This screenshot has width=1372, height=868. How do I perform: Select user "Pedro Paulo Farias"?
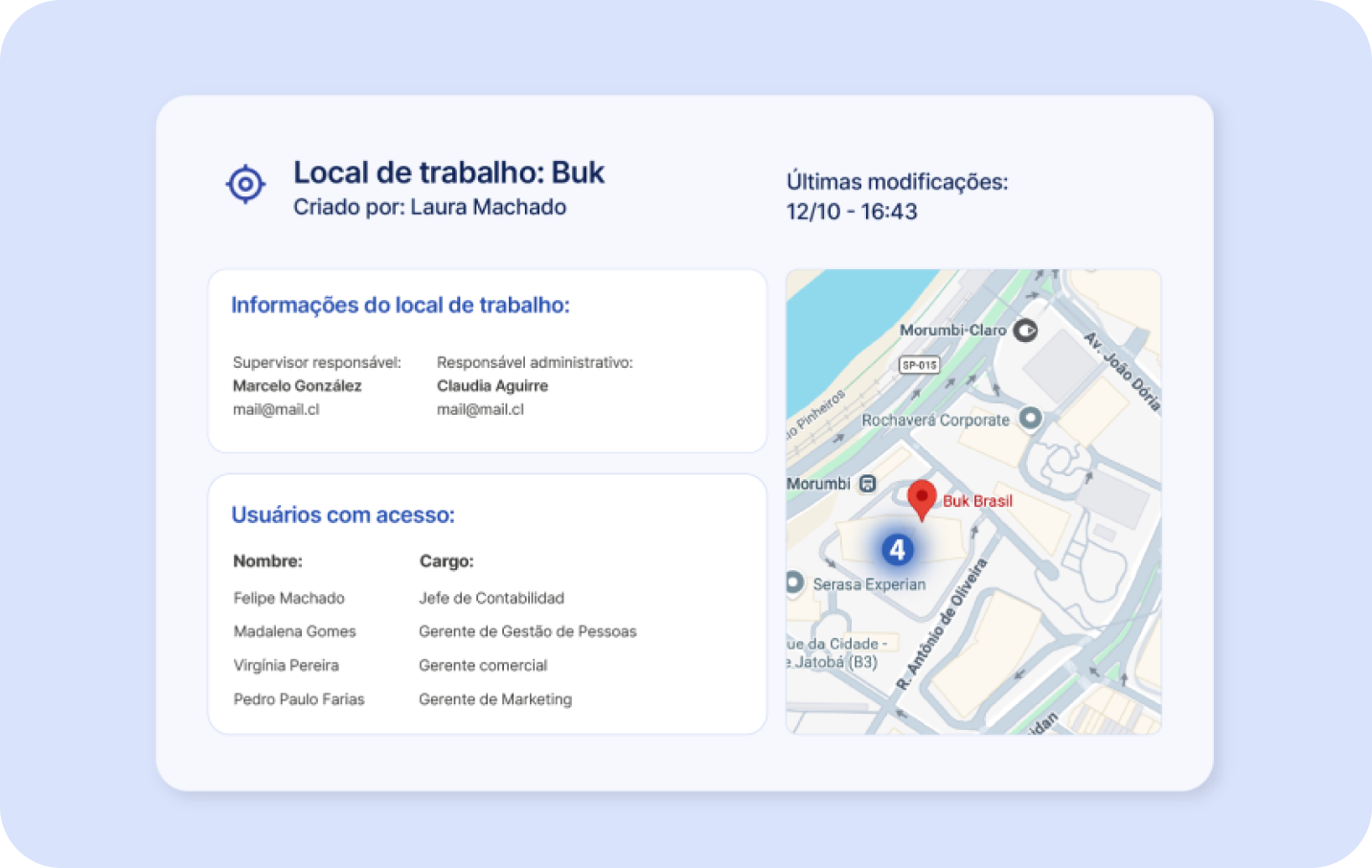tap(299, 699)
